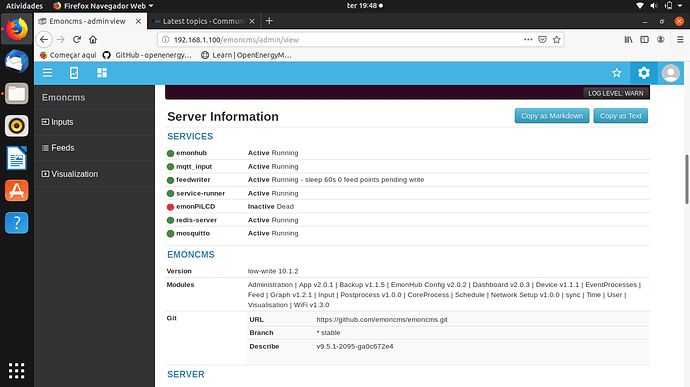Image resolution: width=690 pixels, height=387 pixels.
Task: Click the page vertical scrollbar
Action: pos(686,179)
